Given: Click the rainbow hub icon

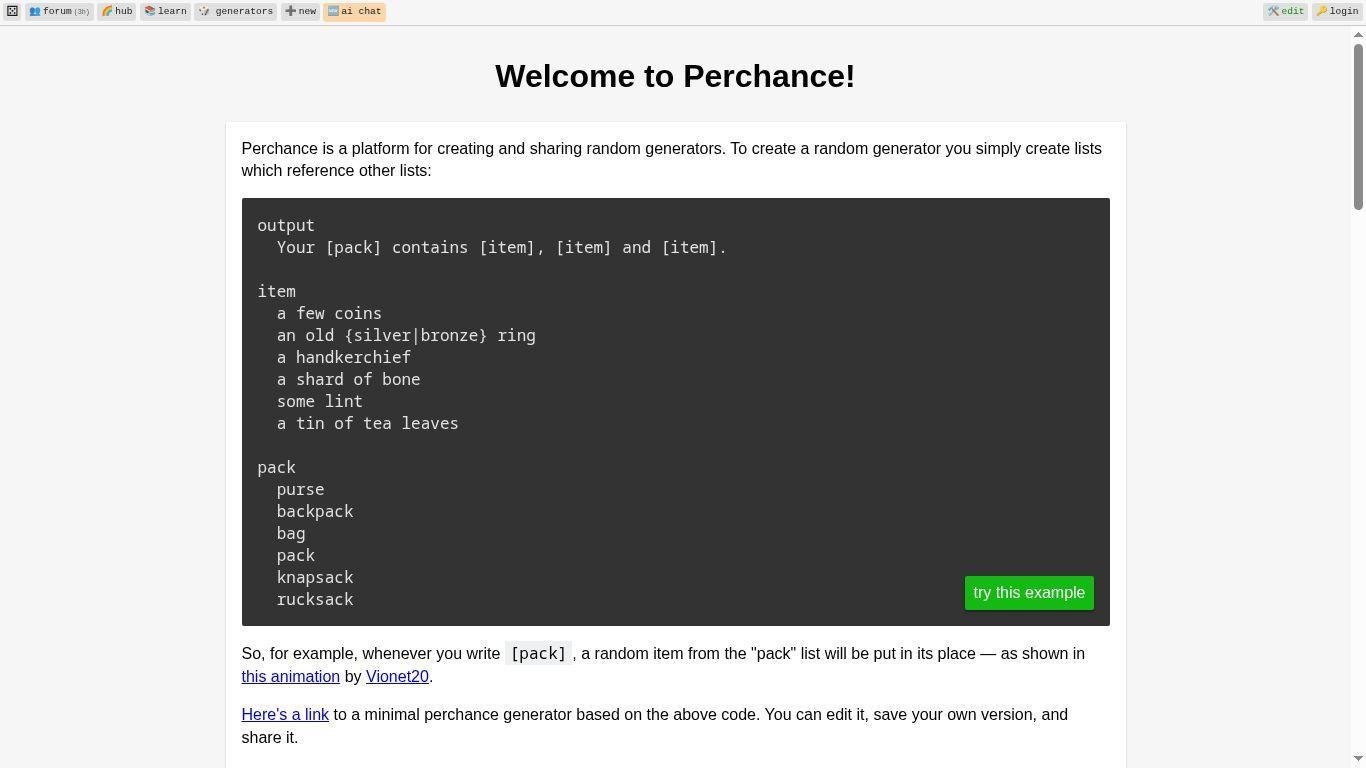Looking at the screenshot, I should point(107,12).
